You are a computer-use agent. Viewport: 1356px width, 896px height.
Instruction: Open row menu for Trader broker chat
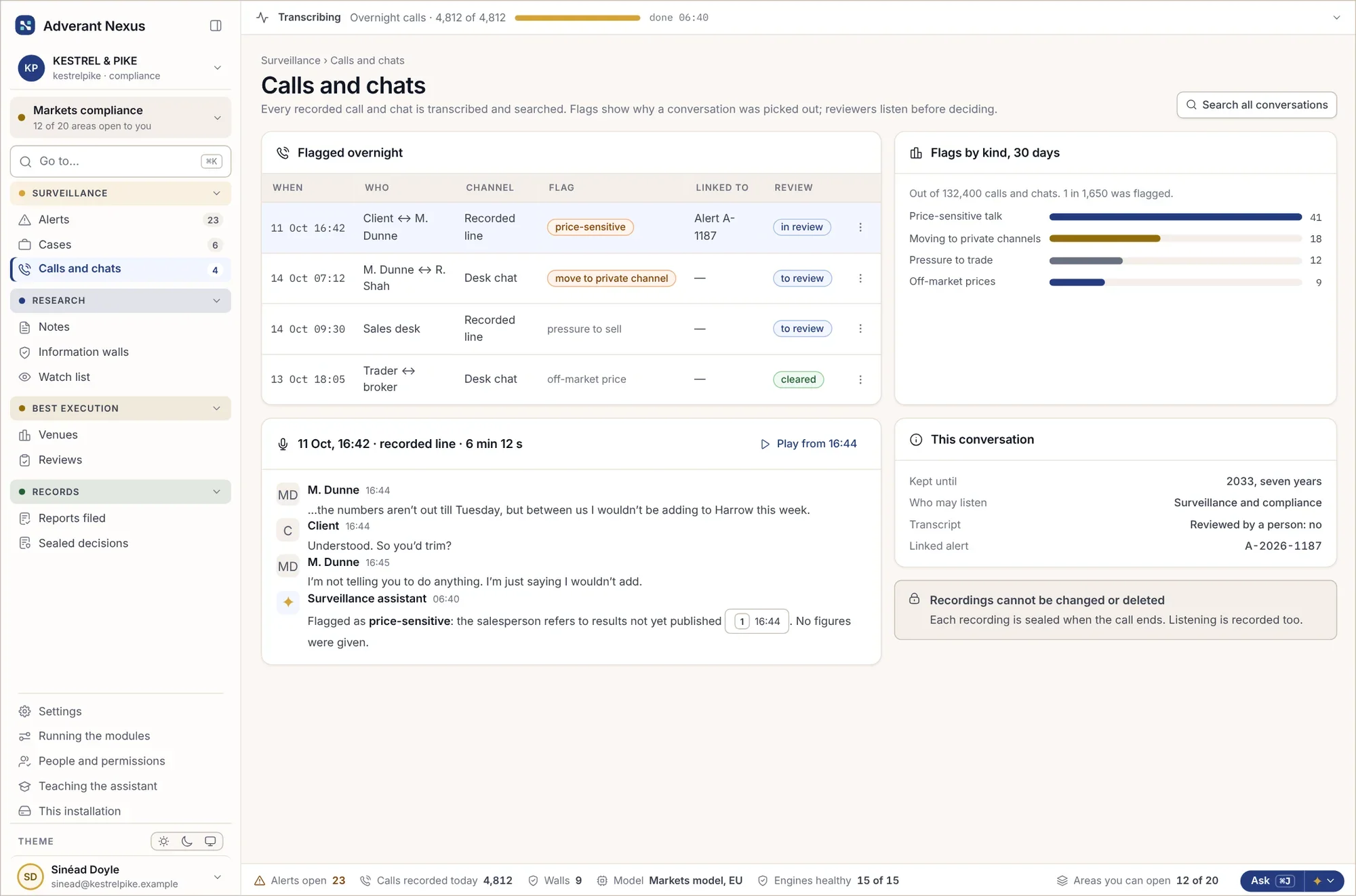coord(860,380)
